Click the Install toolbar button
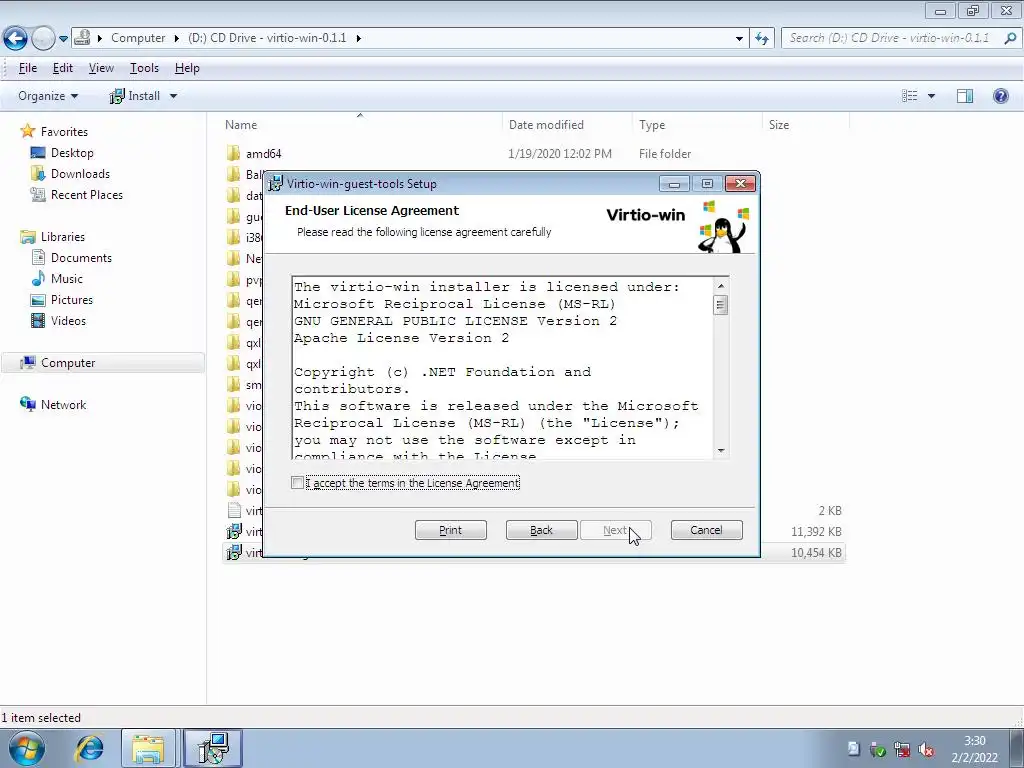The height and width of the screenshot is (768, 1024). pyautogui.click(x=135, y=96)
